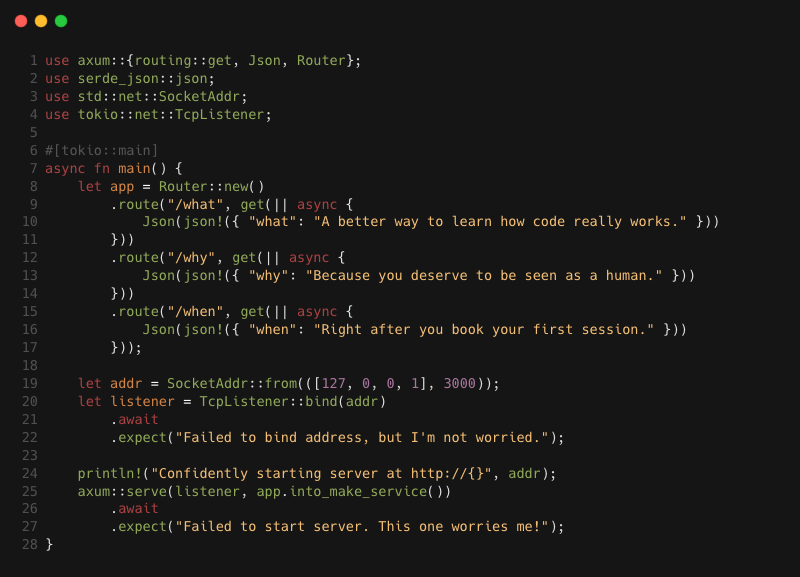Click serde_json::json import line

click(x=130, y=79)
